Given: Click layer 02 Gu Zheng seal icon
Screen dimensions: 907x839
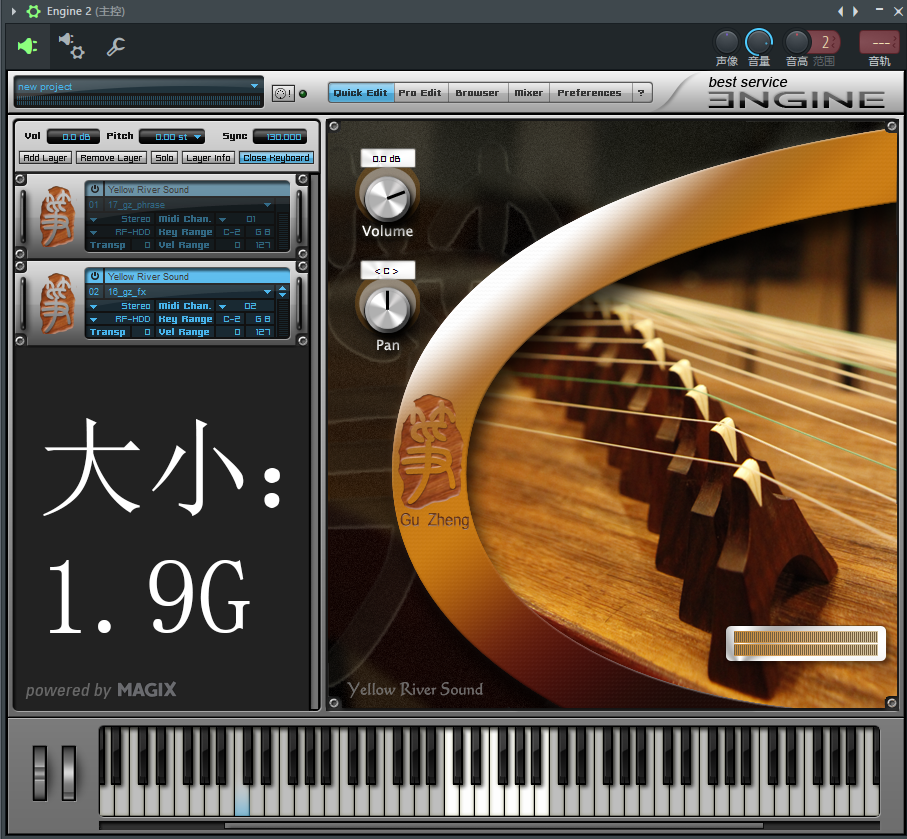Looking at the screenshot, I should (57, 303).
